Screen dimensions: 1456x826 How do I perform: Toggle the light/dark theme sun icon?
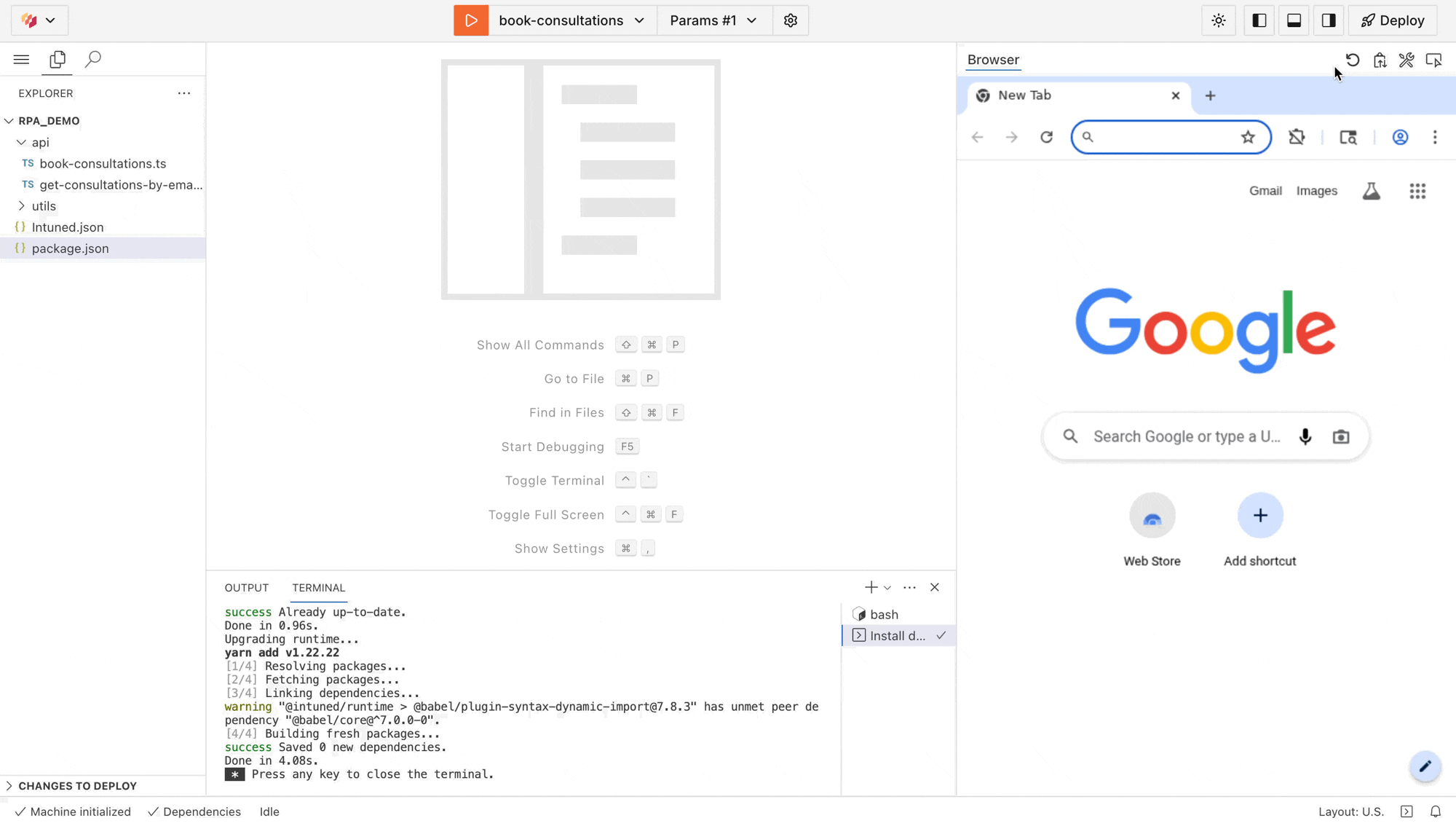click(1219, 20)
